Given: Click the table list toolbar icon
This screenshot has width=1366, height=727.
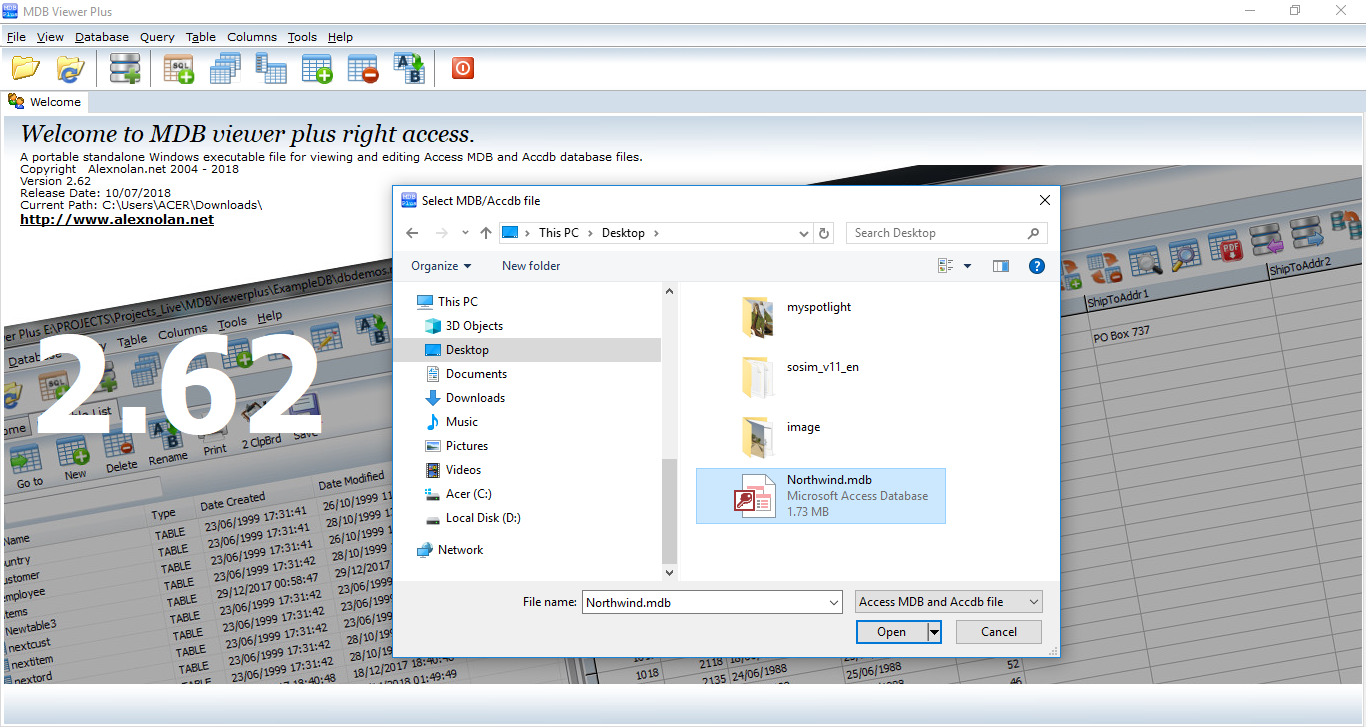Looking at the screenshot, I should (x=225, y=68).
